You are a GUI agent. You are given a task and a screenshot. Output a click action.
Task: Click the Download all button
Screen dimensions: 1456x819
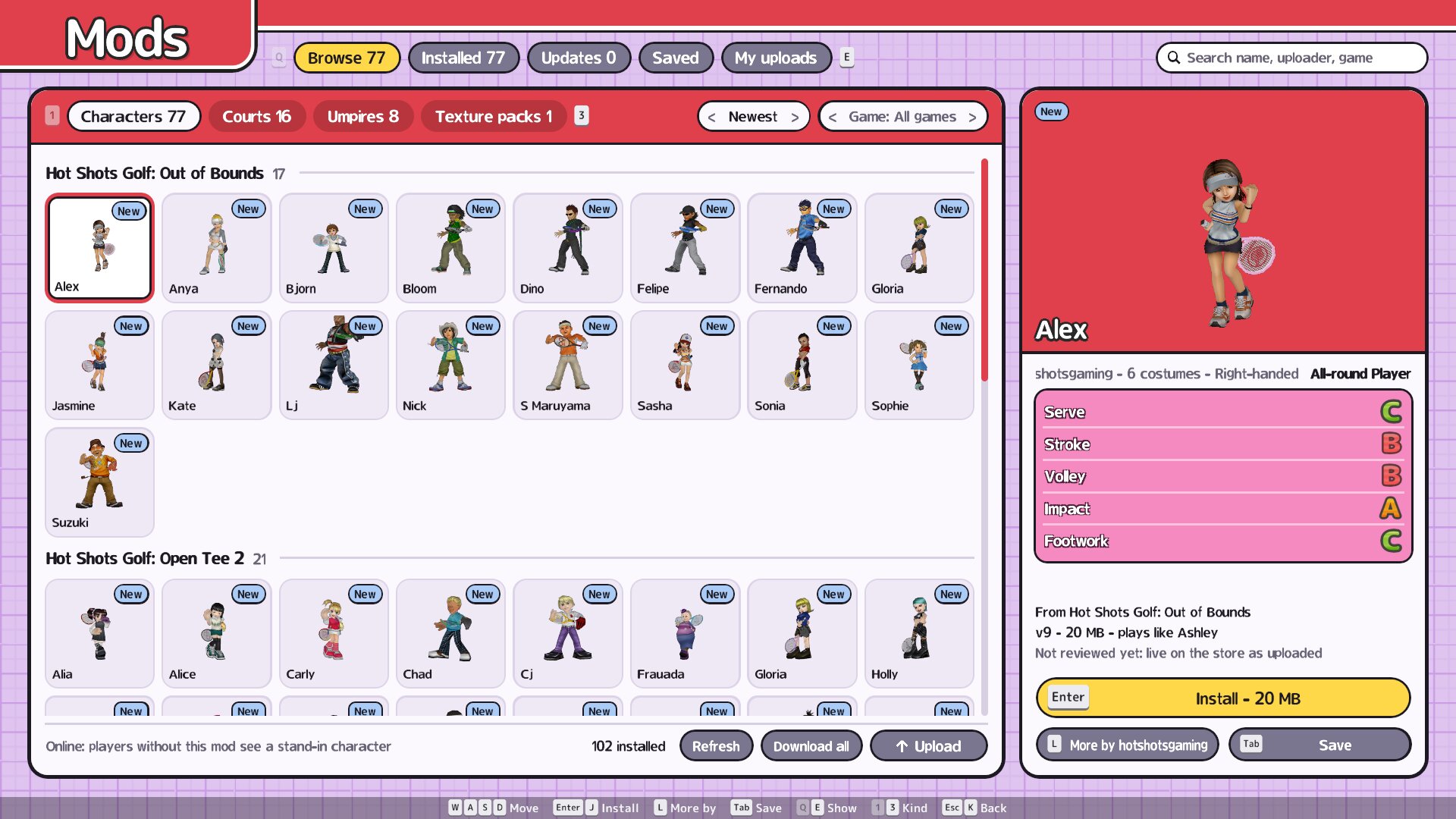(x=811, y=746)
